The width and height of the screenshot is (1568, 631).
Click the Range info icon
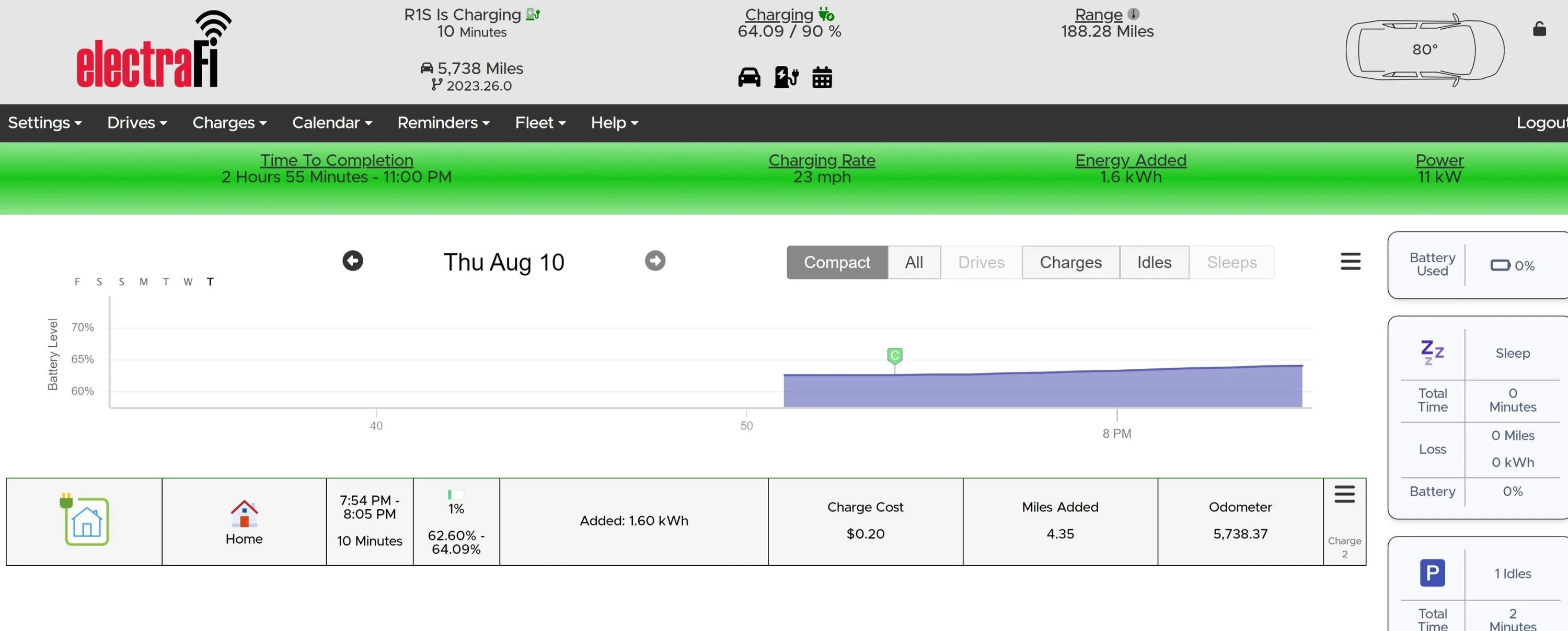click(1133, 14)
